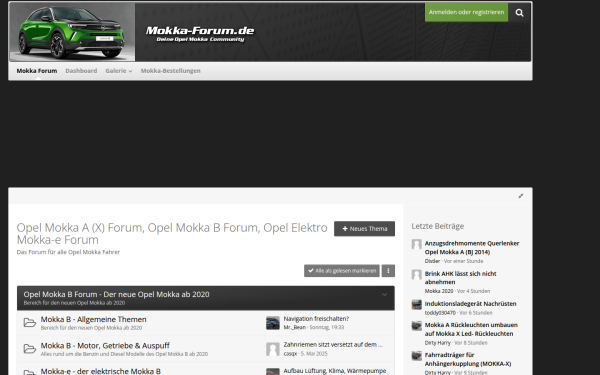
Task: Click the 5. Mai 2025 timestamp
Action: point(314,354)
